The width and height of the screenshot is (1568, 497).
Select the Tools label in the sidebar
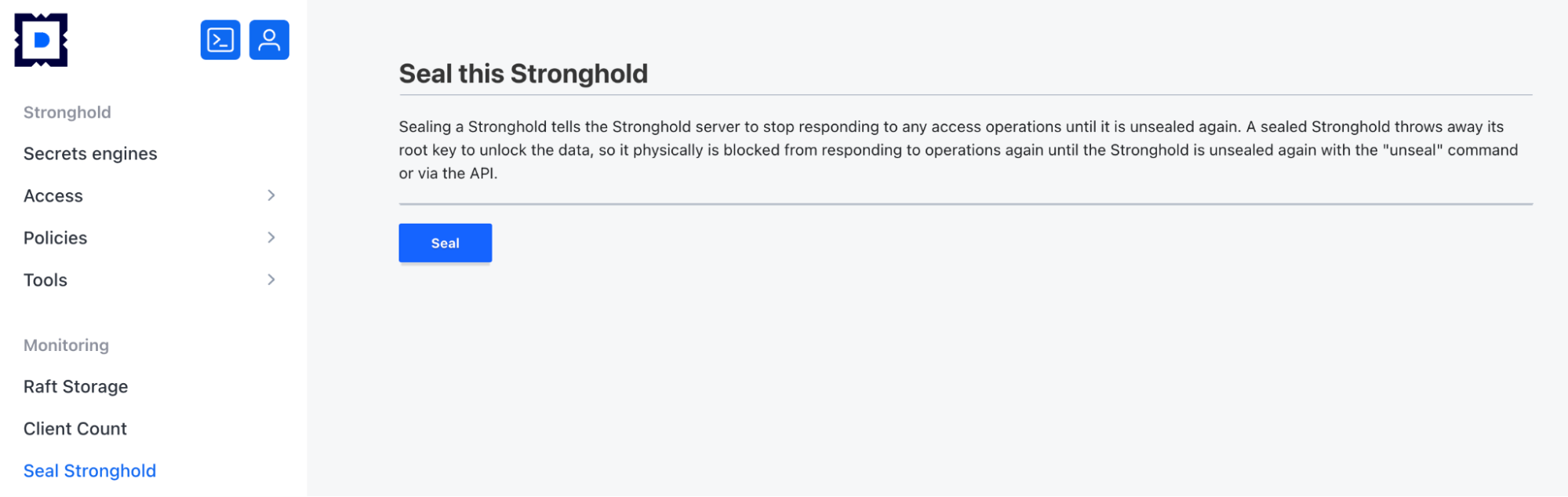point(45,280)
